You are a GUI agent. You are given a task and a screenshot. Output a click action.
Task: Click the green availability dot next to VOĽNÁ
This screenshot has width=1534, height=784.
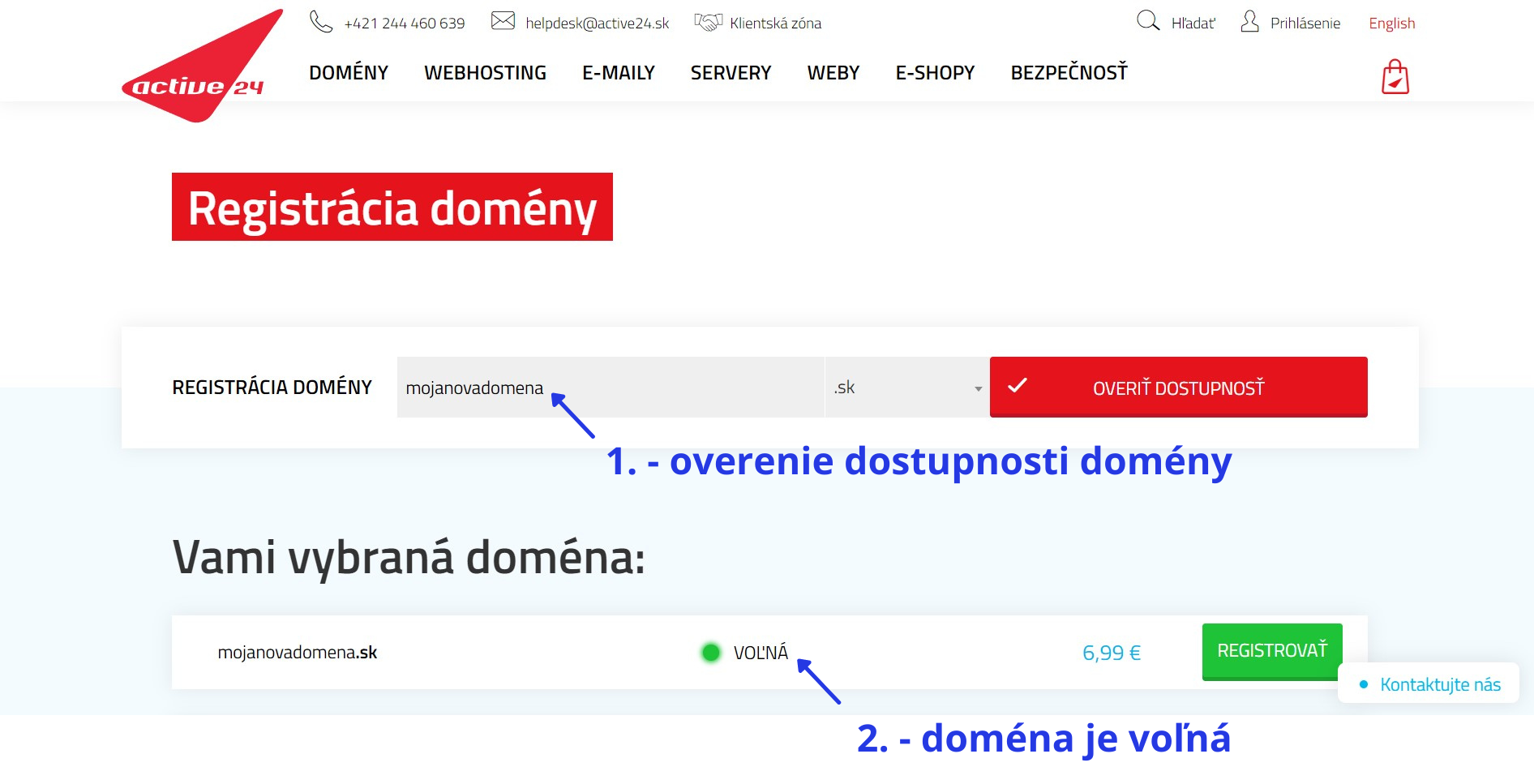click(711, 651)
